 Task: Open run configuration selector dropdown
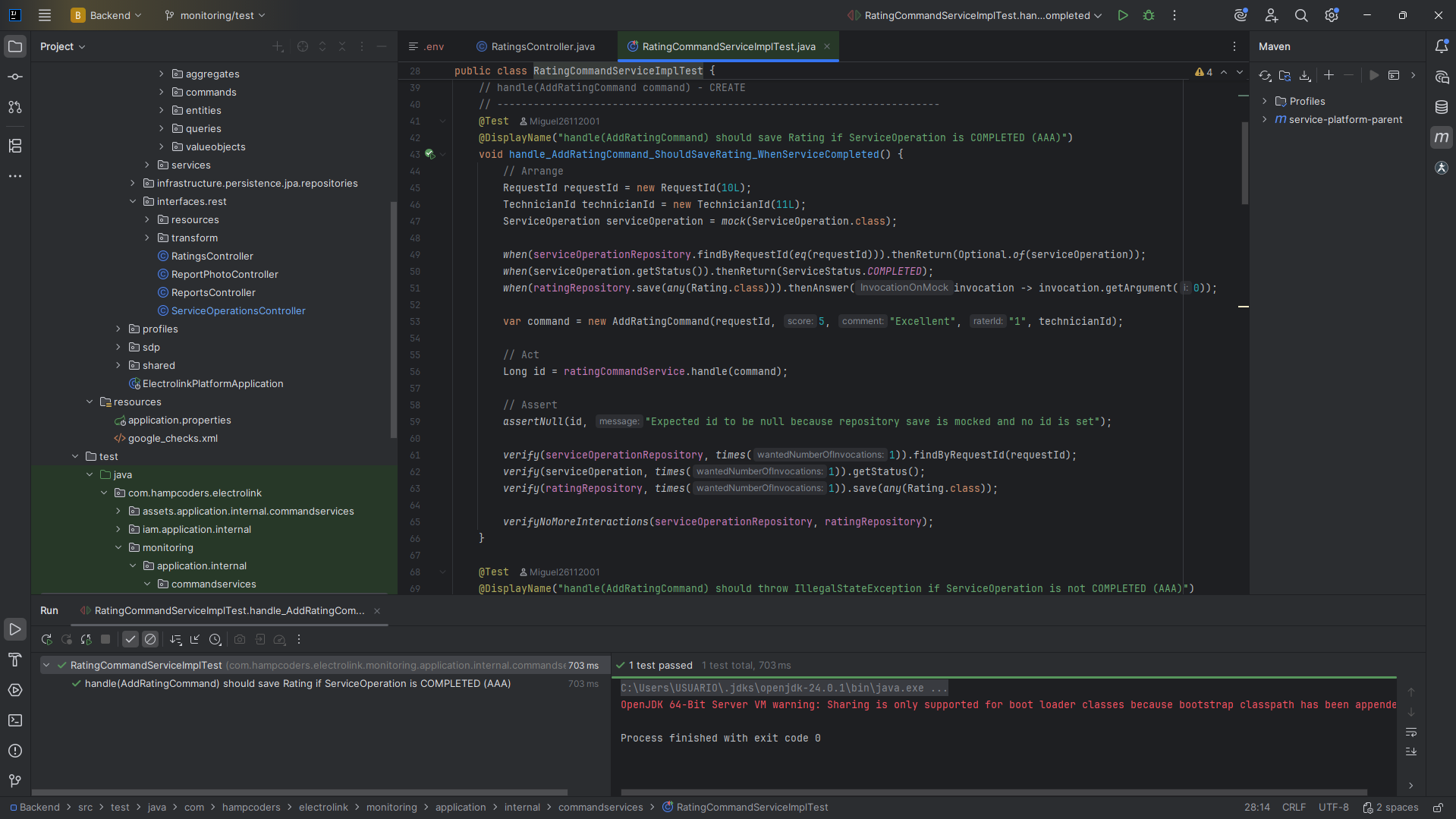(975, 15)
